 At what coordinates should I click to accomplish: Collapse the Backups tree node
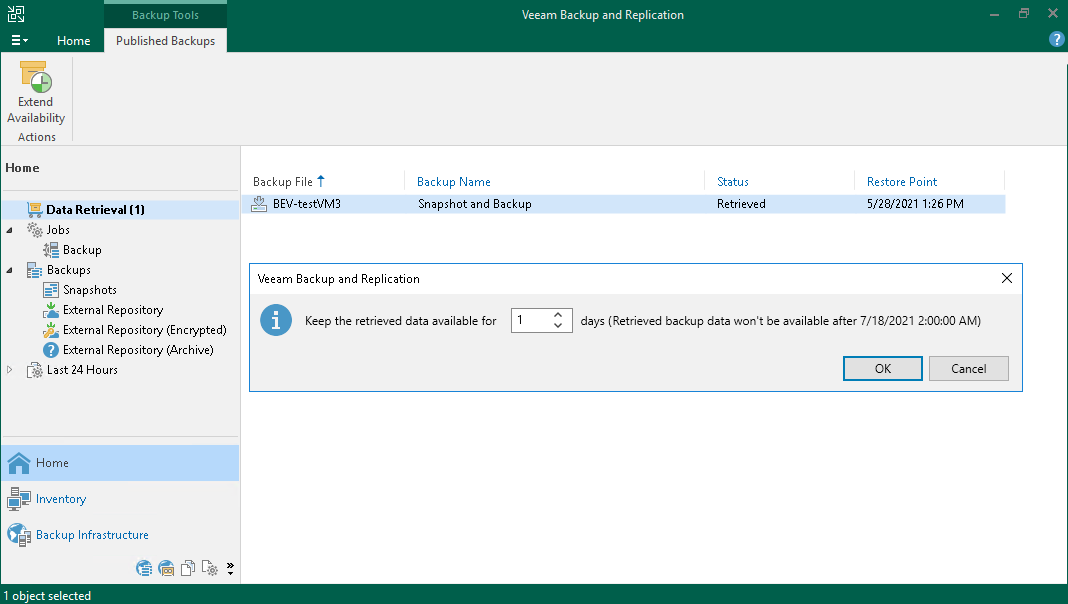point(11,270)
